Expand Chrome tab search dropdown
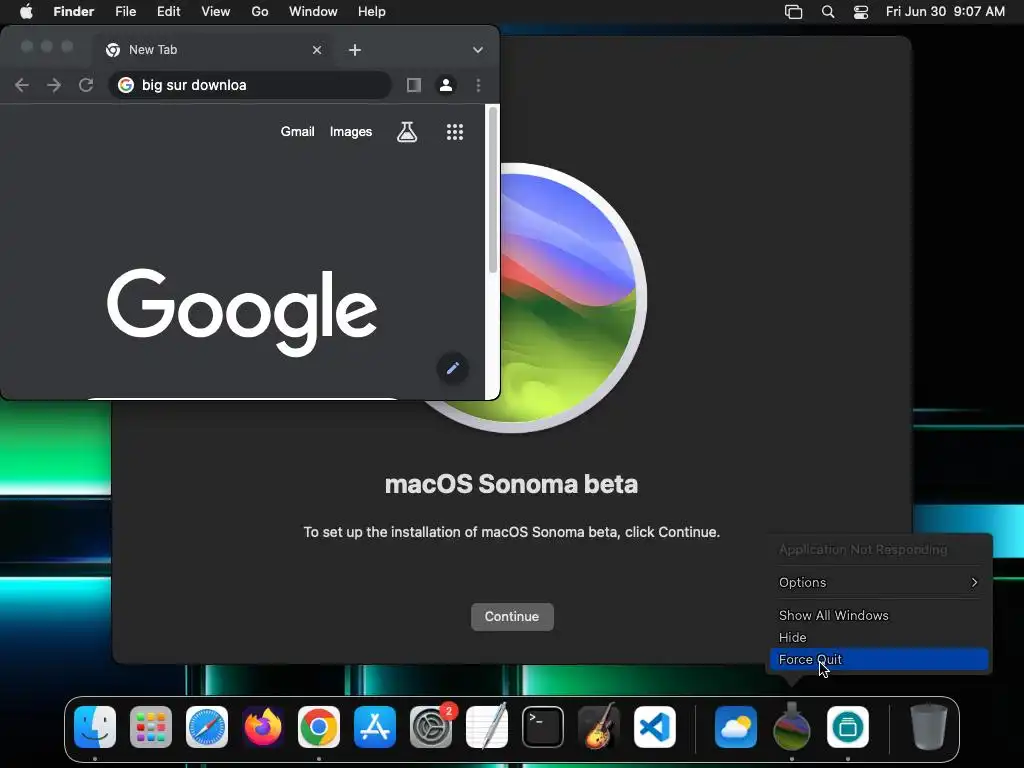Image resolution: width=1024 pixels, height=768 pixels. tap(478, 50)
